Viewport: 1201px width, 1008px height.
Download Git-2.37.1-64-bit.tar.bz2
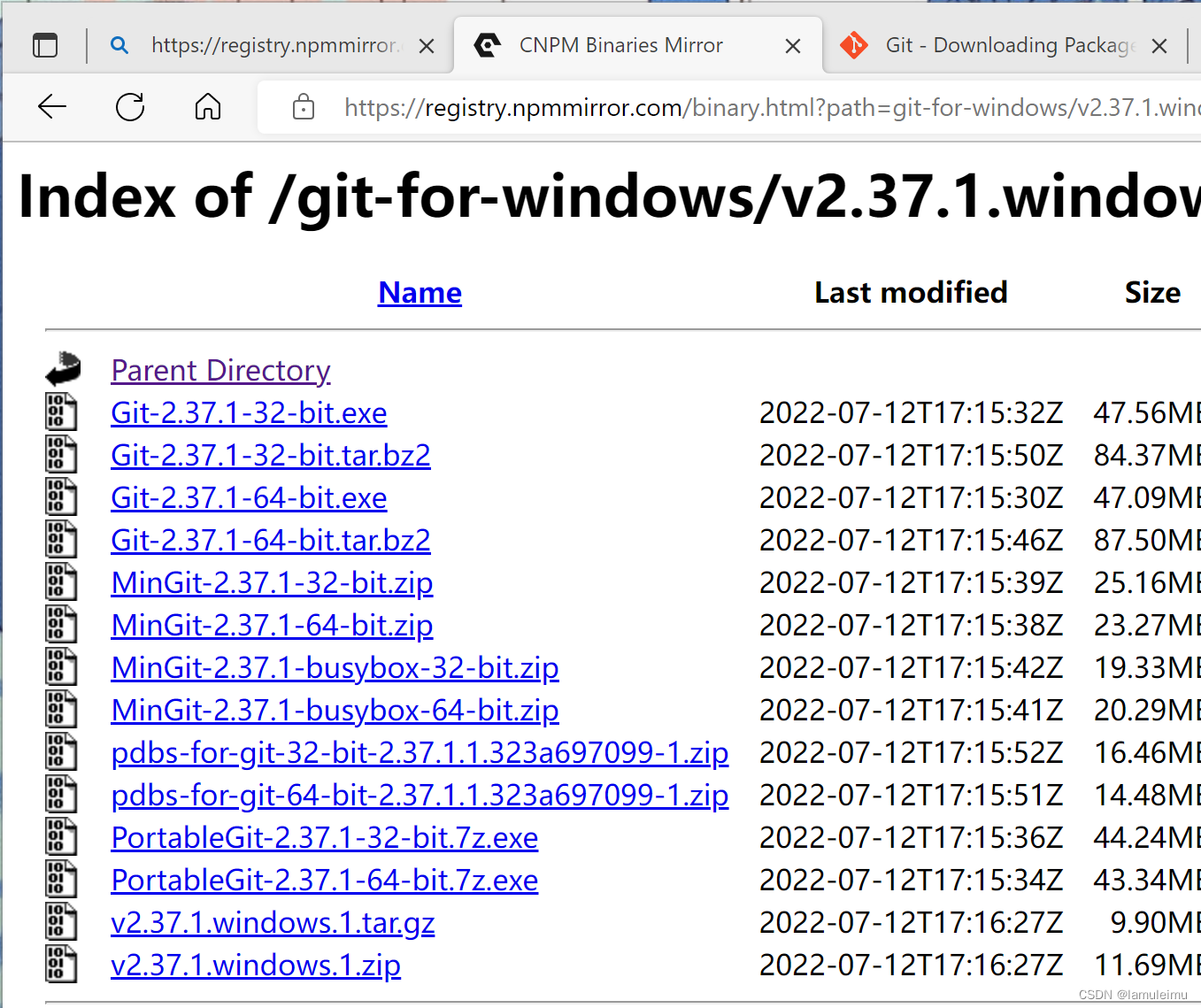(271, 540)
